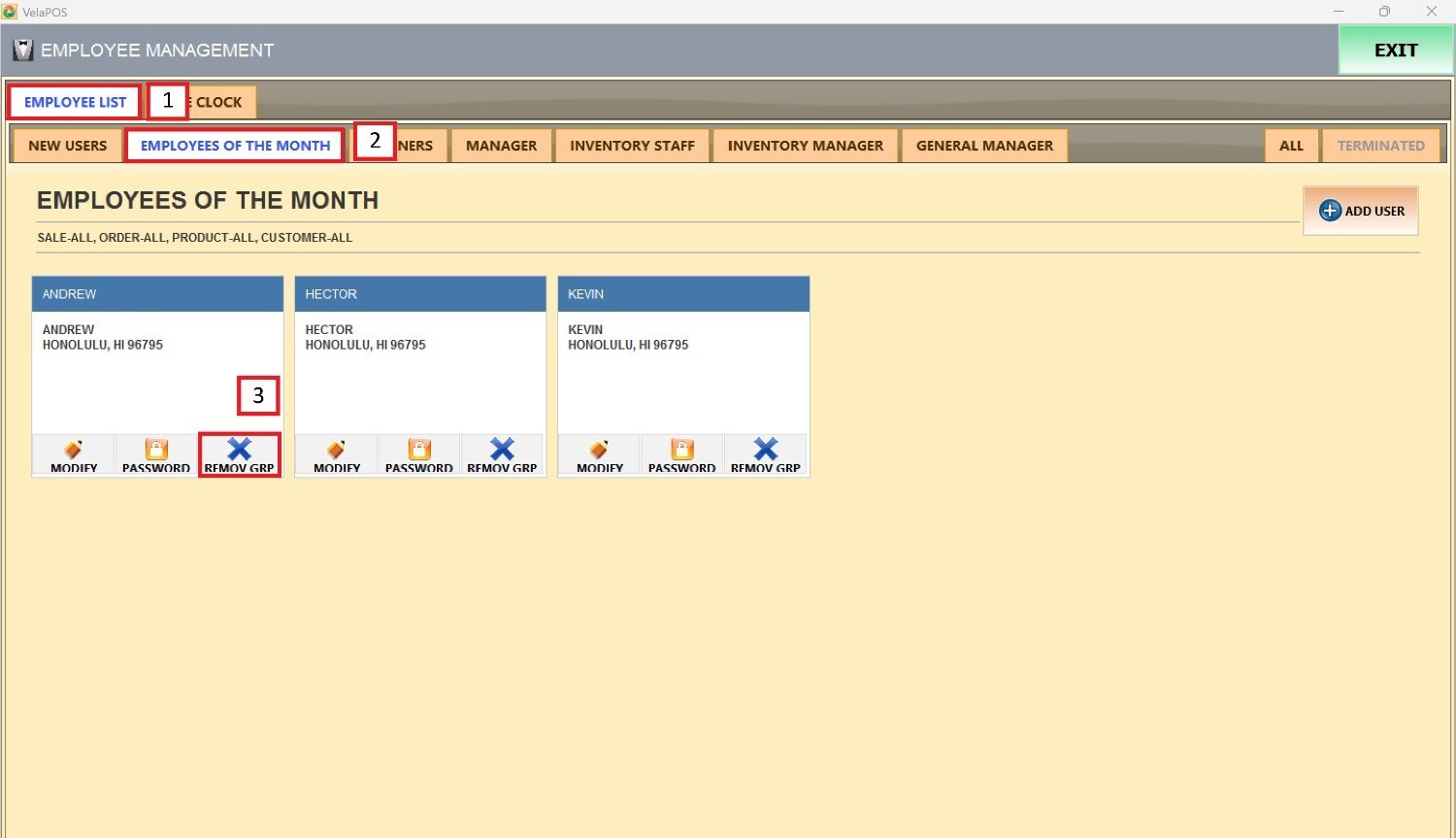Open the New Users tab
This screenshot has height=838, width=1456.
[67, 146]
